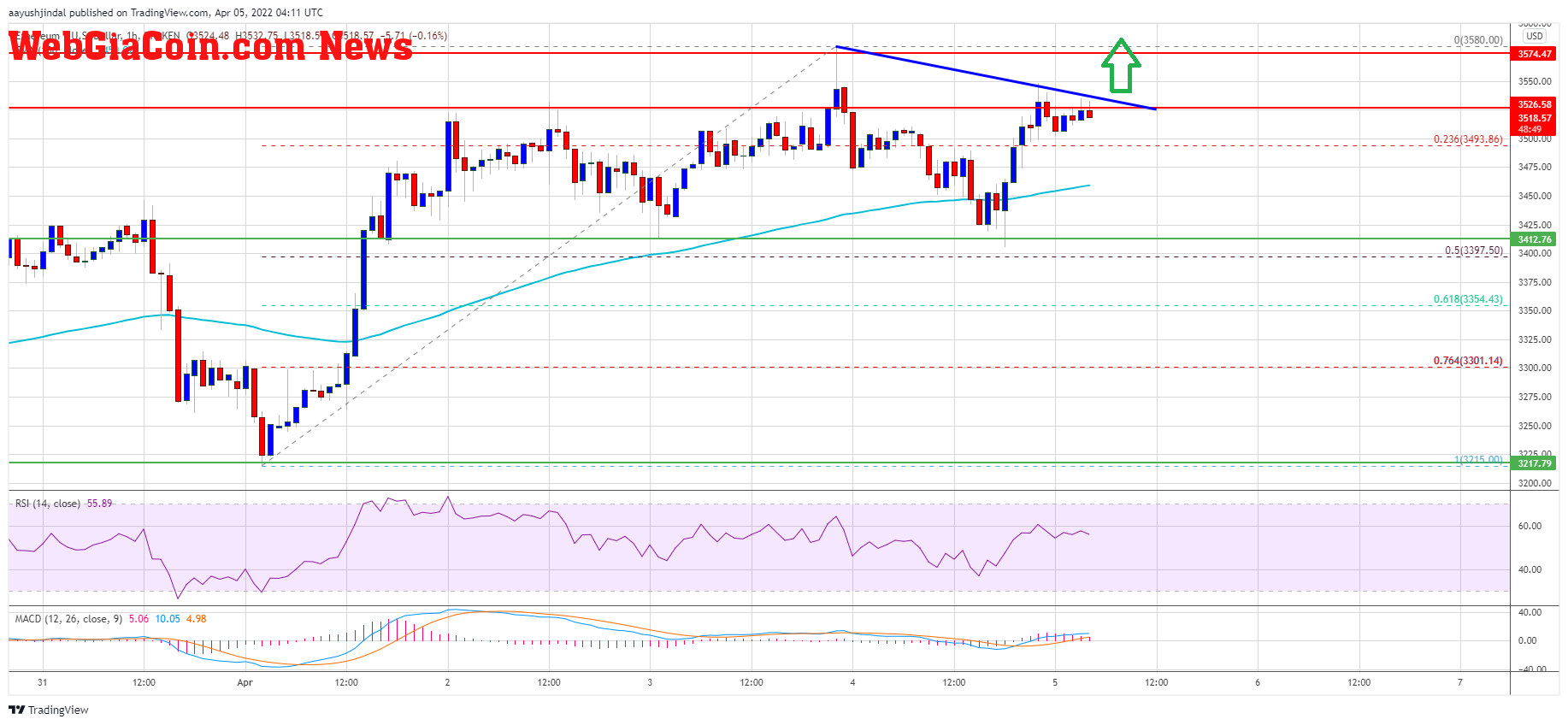Select the green 3217.79 support price label
Image resolution: width=1568 pixels, height=725 pixels.
(1535, 463)
